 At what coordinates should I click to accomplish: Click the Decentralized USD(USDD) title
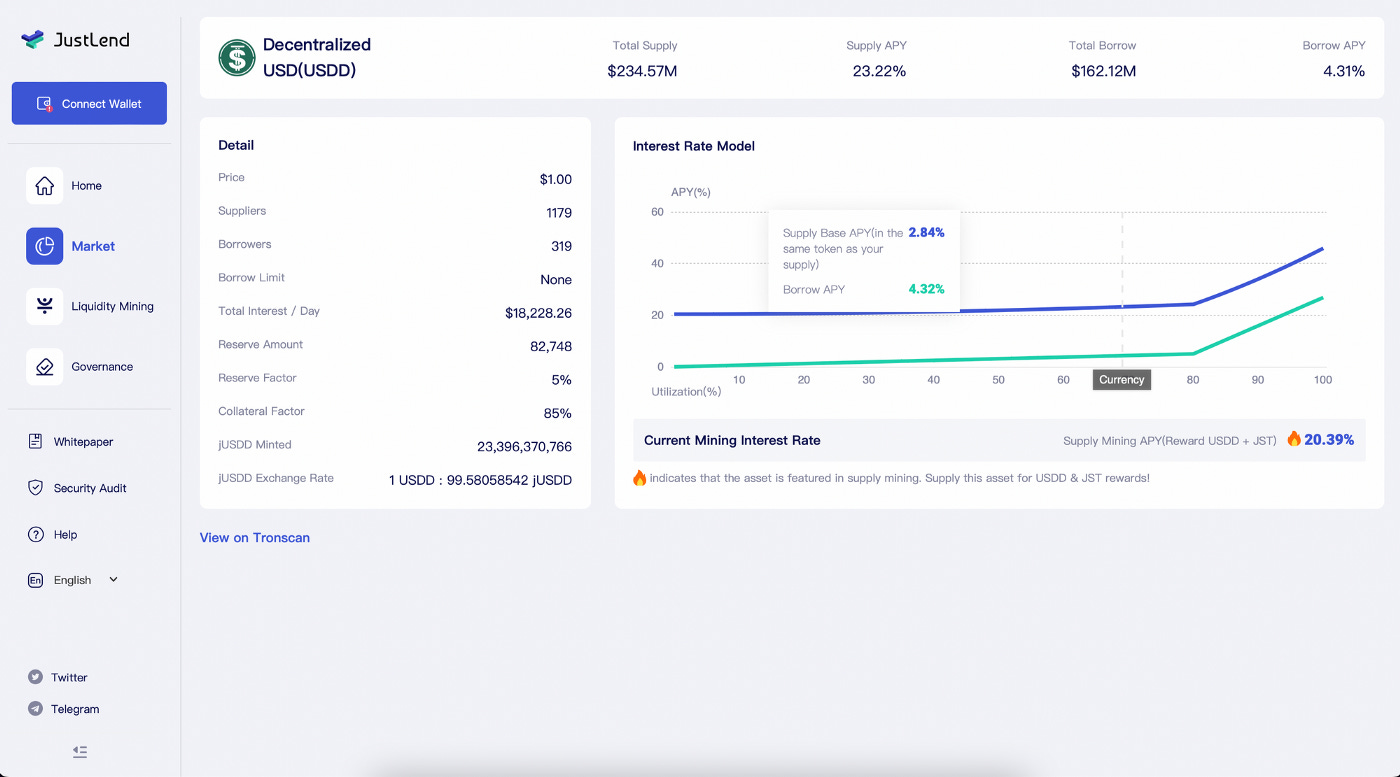(x=316, y=58)
